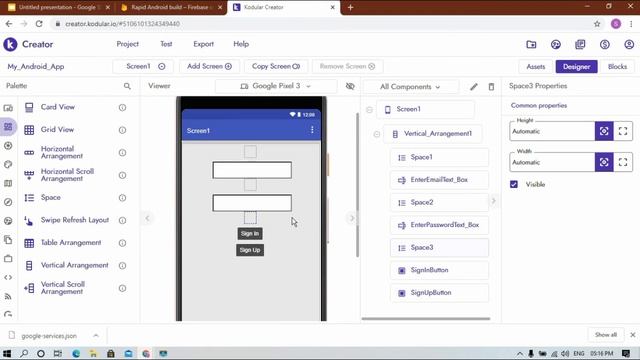Open Windows Start menu
The image size is (640, 360).
[x=7, y=353]
